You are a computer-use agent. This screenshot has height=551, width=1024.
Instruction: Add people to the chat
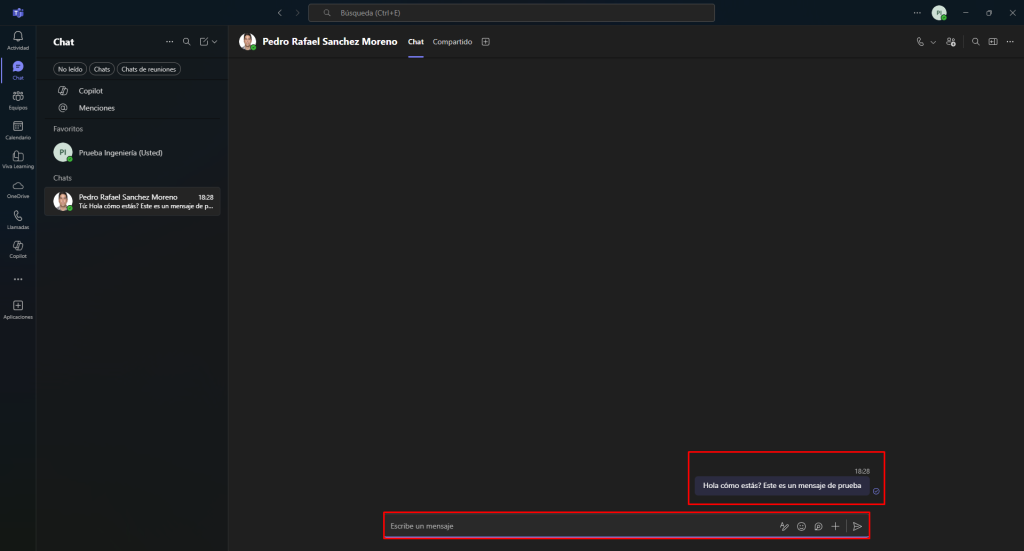click(951, 42)
